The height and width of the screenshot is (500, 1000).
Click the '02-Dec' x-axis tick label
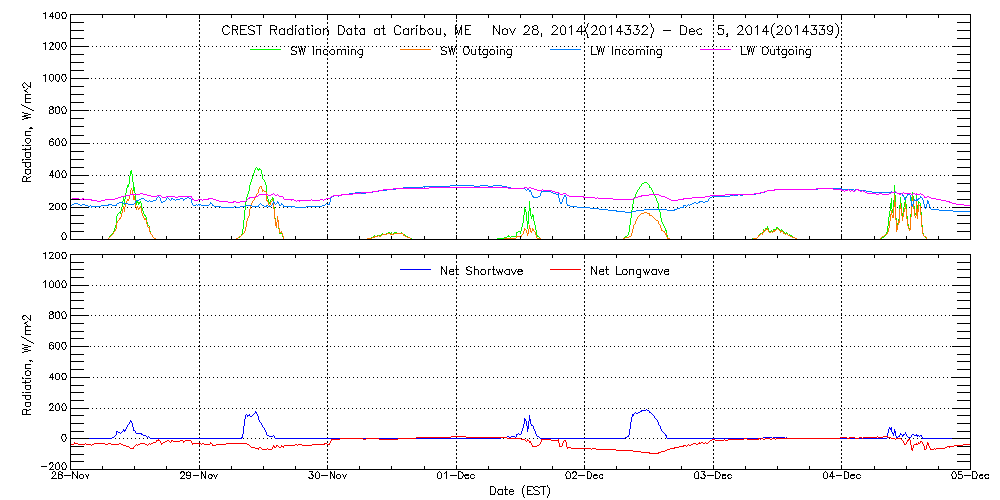[x=584, y=476]
